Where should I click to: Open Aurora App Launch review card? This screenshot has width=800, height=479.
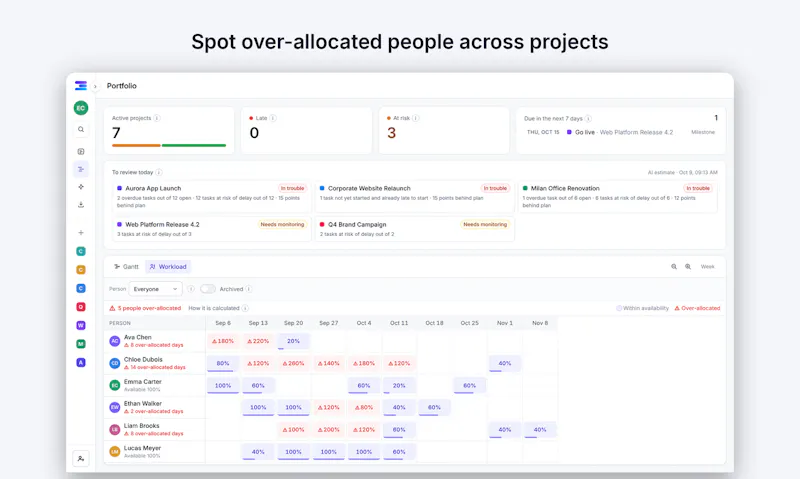212,196
